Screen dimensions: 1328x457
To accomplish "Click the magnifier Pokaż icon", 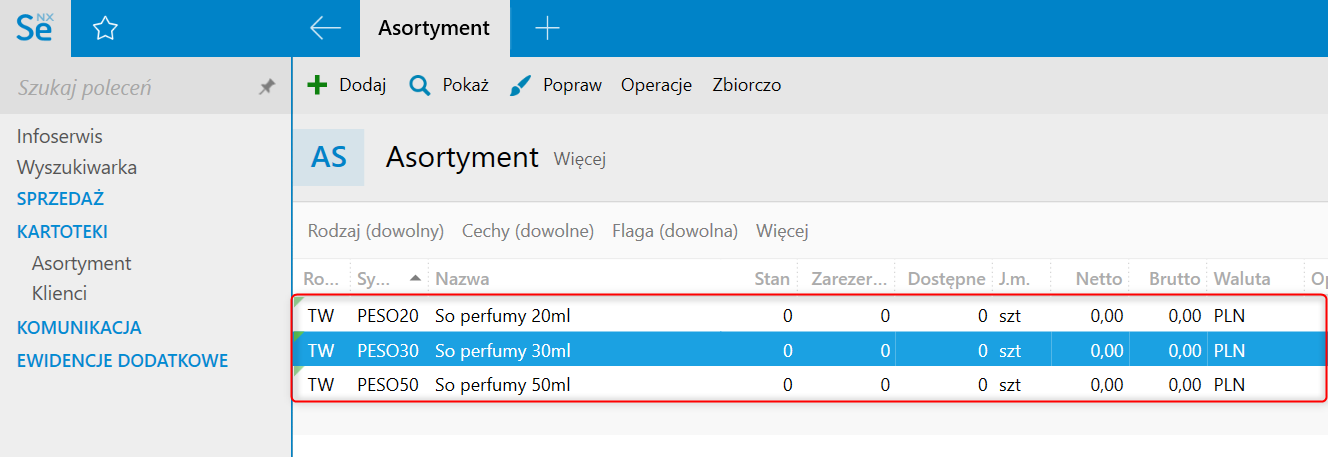I will tap(420, 86).
